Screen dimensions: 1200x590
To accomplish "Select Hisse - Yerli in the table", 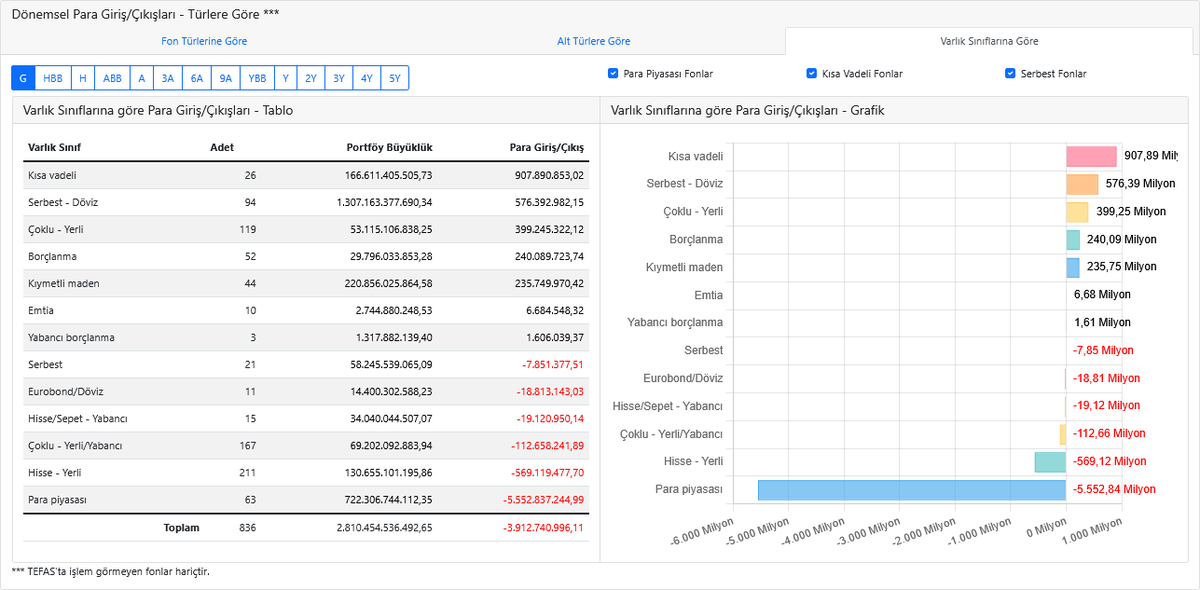I will [x=55, y=472].
